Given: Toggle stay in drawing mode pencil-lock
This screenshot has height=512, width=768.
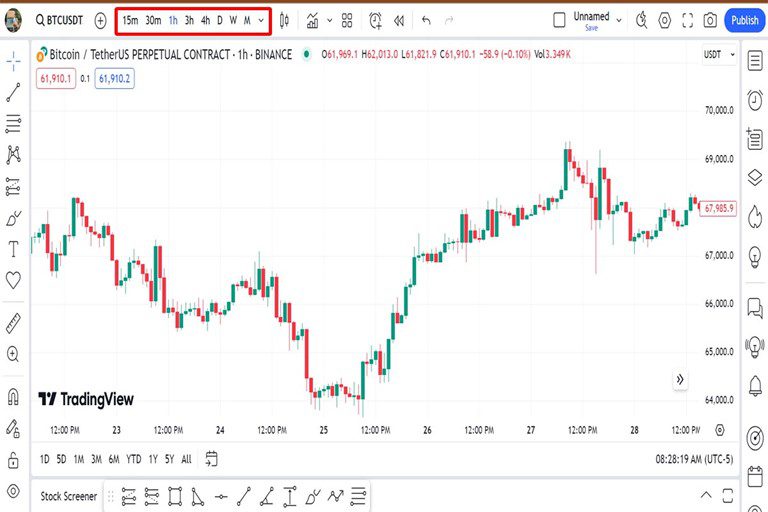Looking at the screenshot, I should (14, 429).
